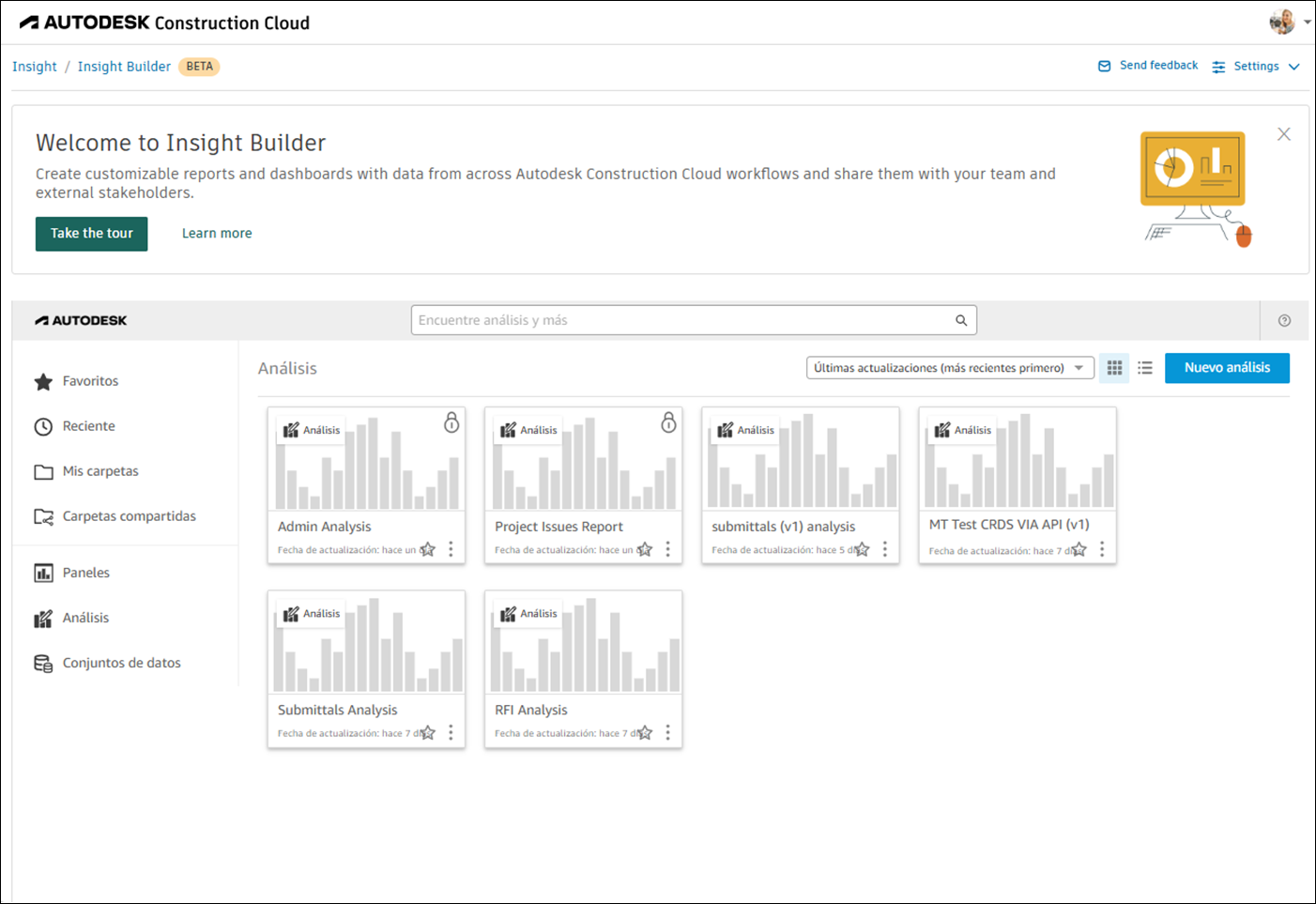
Task: Open Conjuntos de datos database icon
Action: [43, 662]
